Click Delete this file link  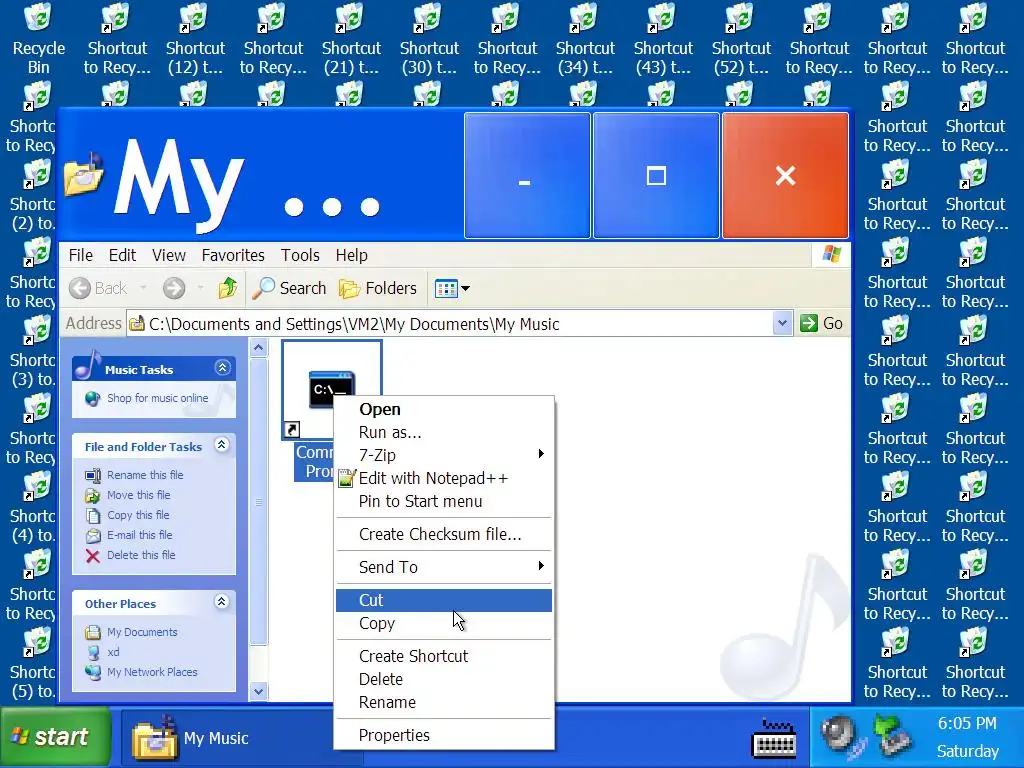tap(141, 555)
